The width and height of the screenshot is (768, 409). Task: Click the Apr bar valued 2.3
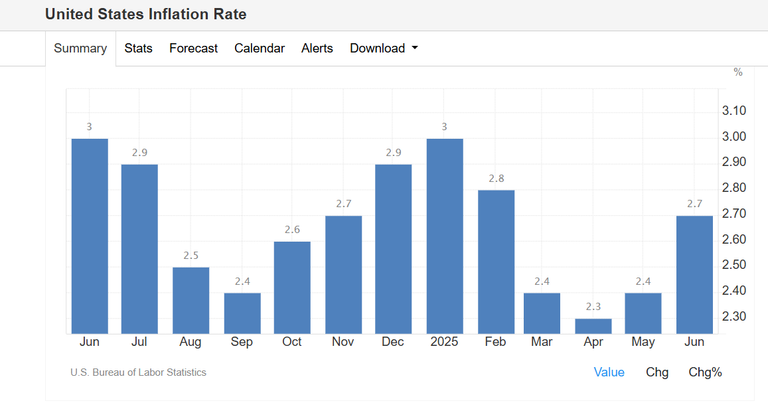[x=593, y=326]
